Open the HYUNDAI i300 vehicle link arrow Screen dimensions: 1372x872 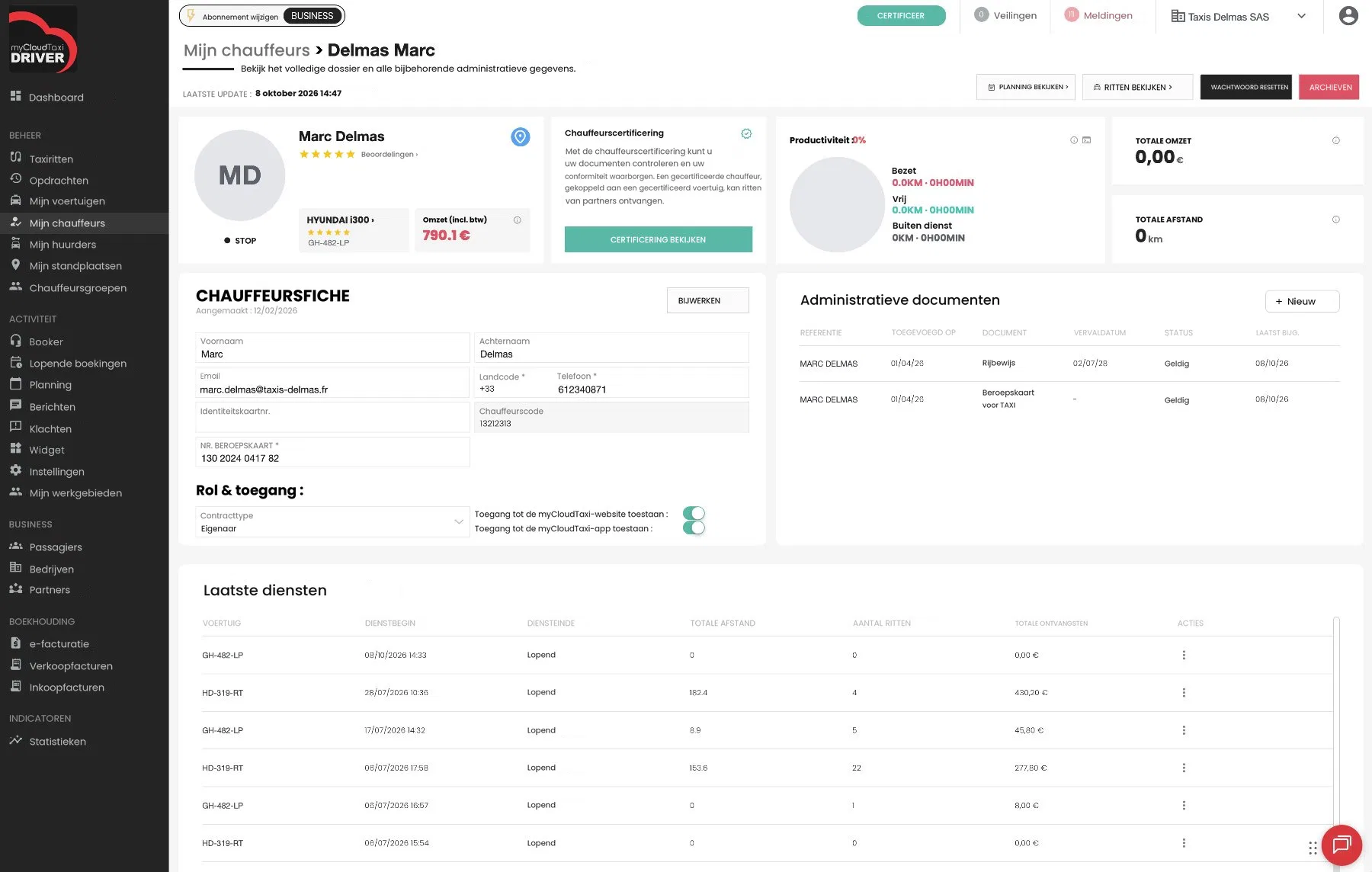pos(341,220)
